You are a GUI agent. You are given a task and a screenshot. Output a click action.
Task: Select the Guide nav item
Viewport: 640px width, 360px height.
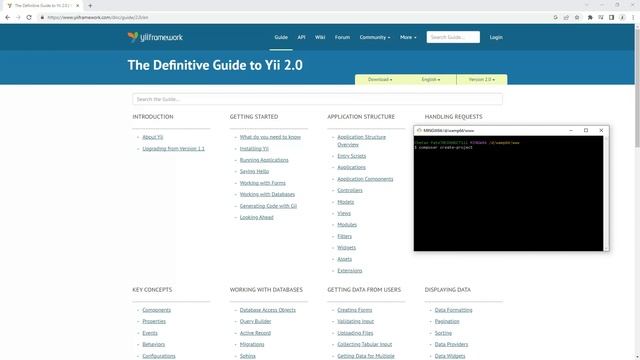(281, 37)
